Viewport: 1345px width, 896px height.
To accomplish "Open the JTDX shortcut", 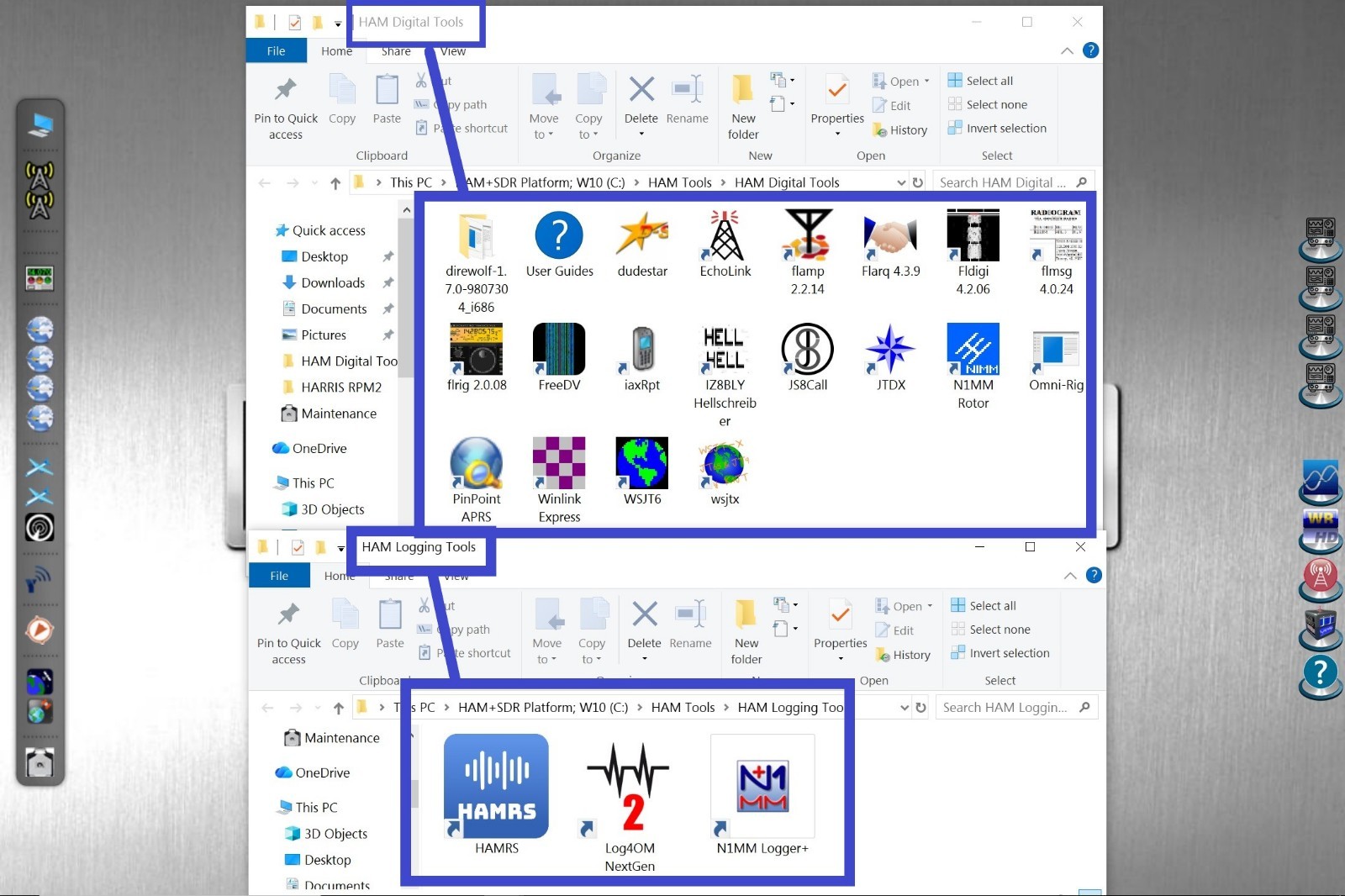I will [890, 350].
